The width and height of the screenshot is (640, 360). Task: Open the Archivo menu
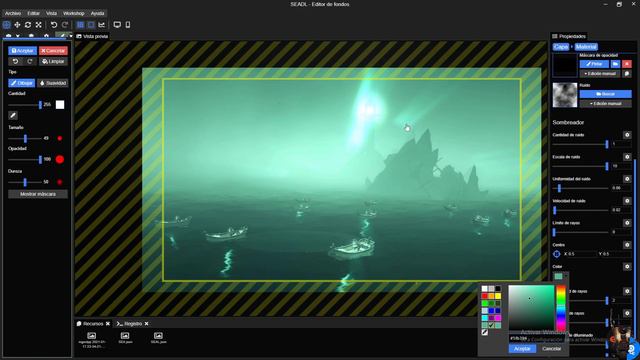click(13, 13)
